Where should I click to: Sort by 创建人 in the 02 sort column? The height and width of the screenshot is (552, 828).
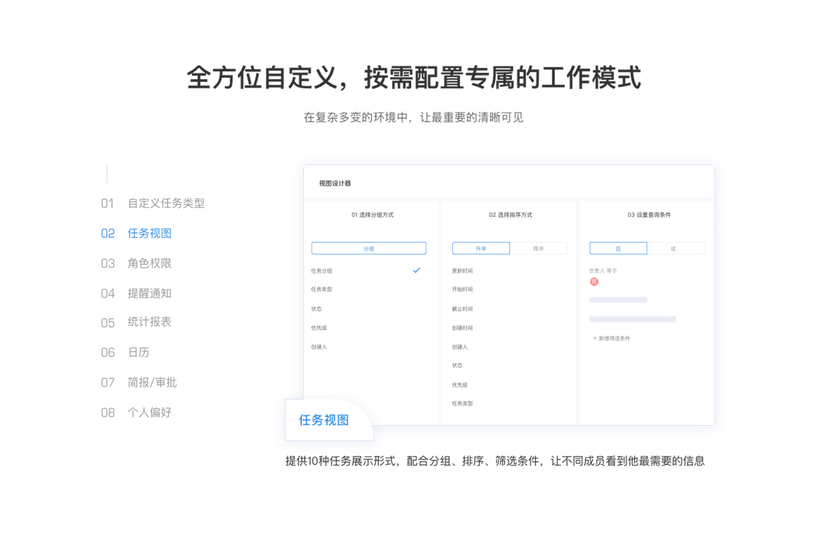(x=460, y=347)
